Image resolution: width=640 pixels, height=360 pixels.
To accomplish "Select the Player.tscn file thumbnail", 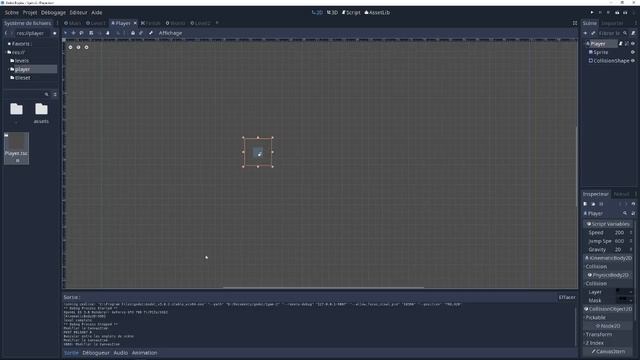I will (16, 148).
